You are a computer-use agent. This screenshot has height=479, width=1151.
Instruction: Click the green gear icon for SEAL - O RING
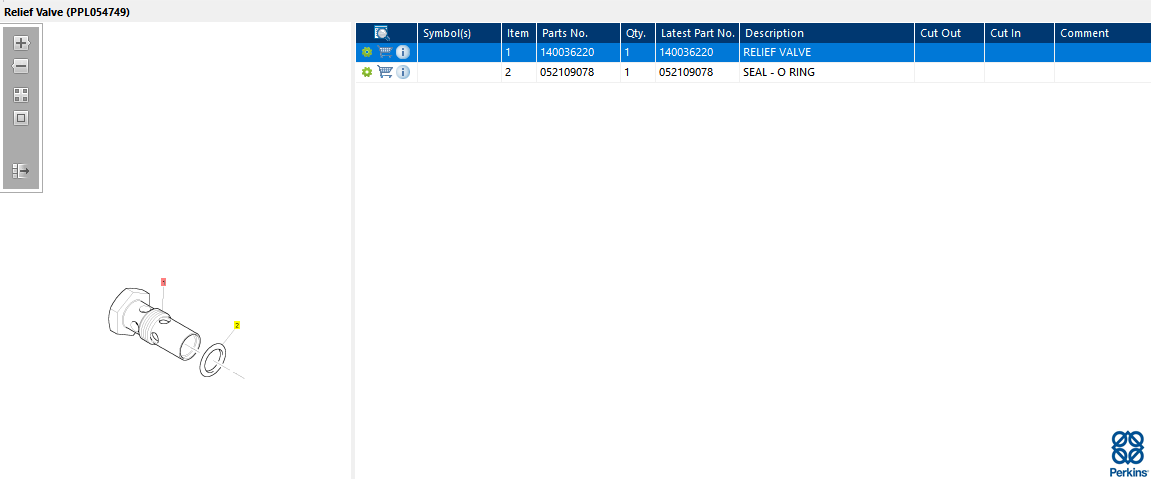tap(367, 72)
